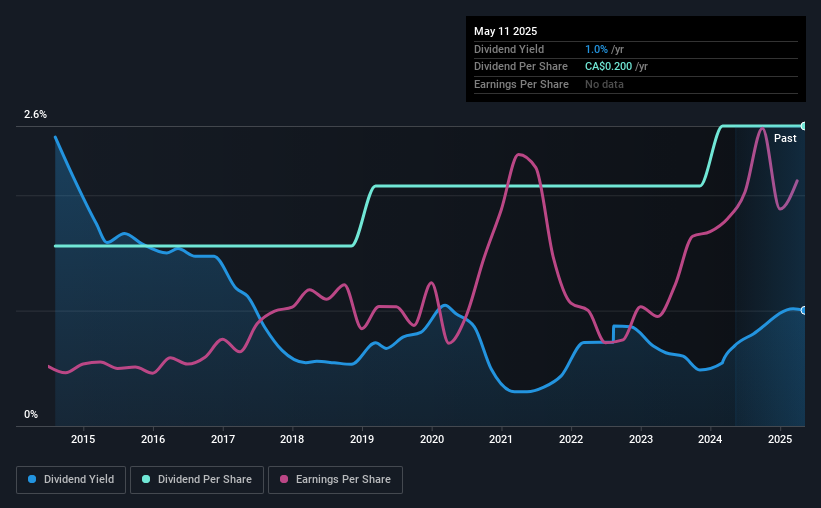The width and height of the screenshot is (821, 508).
Task: Select the 2015 label on the time axis
Action: [83, 439]
